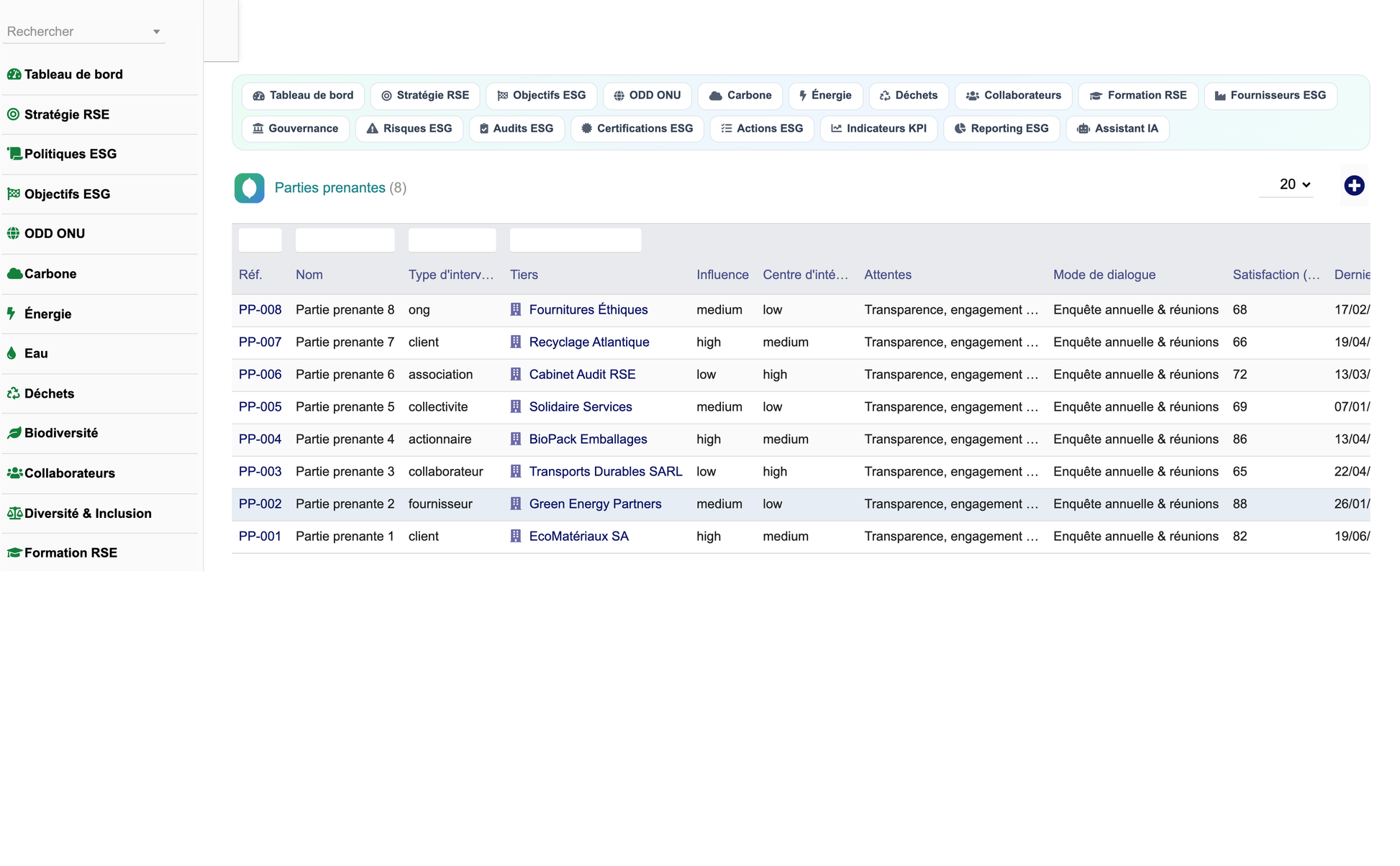Sort by the Influence column header
This screenshot has width=1400, height=866.
[722, 275]
